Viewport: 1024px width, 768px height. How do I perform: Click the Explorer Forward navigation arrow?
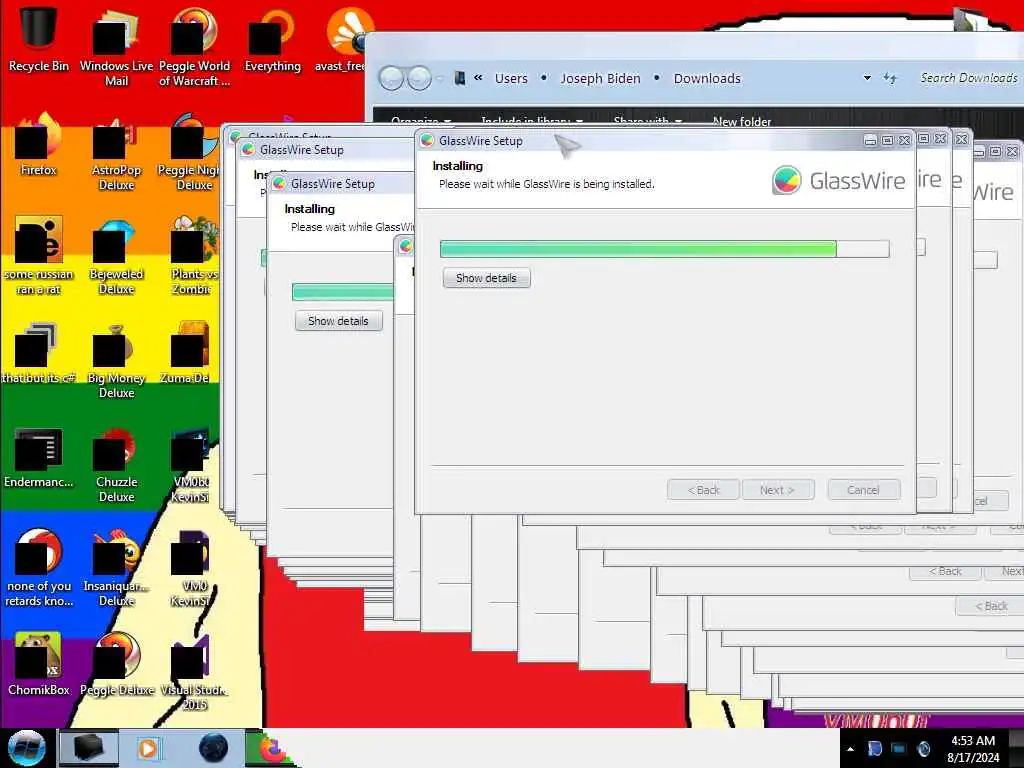click(419, 78)
